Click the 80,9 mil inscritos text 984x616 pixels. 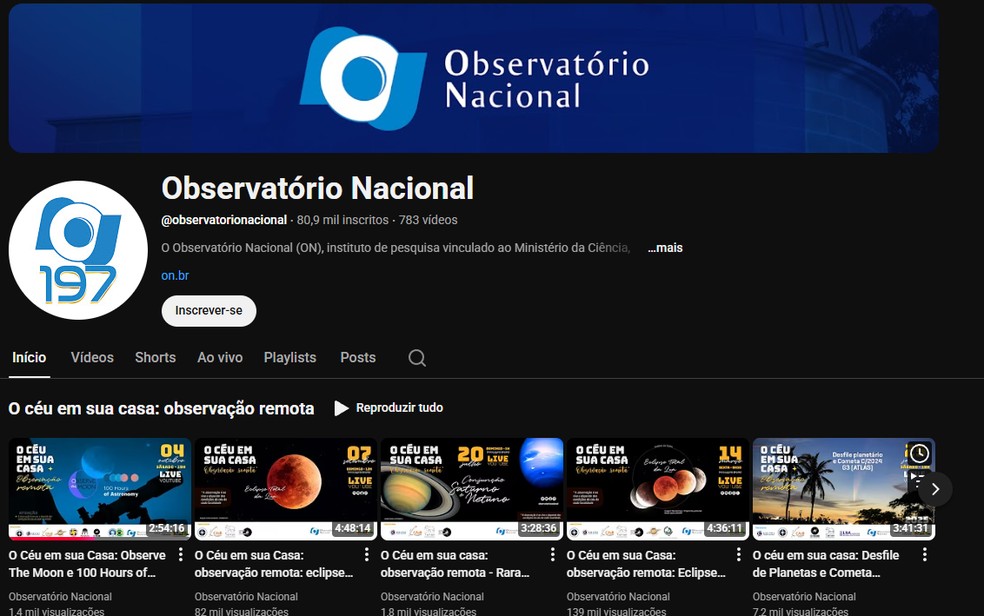343,220
